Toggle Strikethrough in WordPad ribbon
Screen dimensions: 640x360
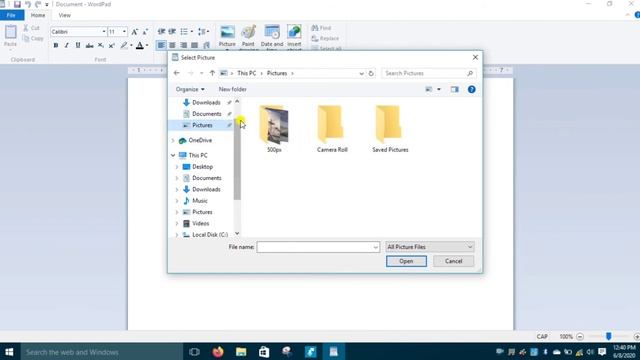pyautogui.click(x=89, y=45)
